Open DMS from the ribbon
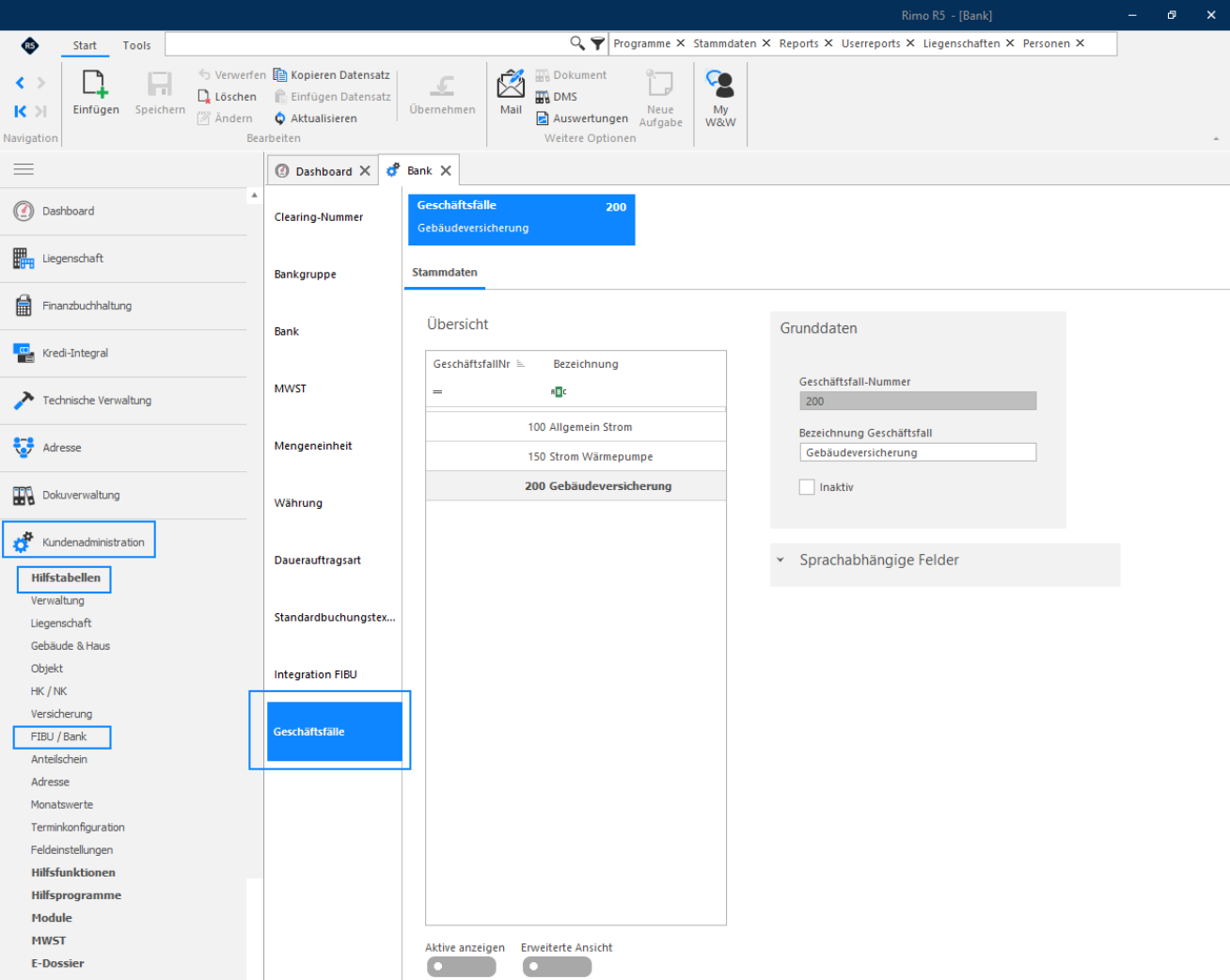 tap(556, 97)
